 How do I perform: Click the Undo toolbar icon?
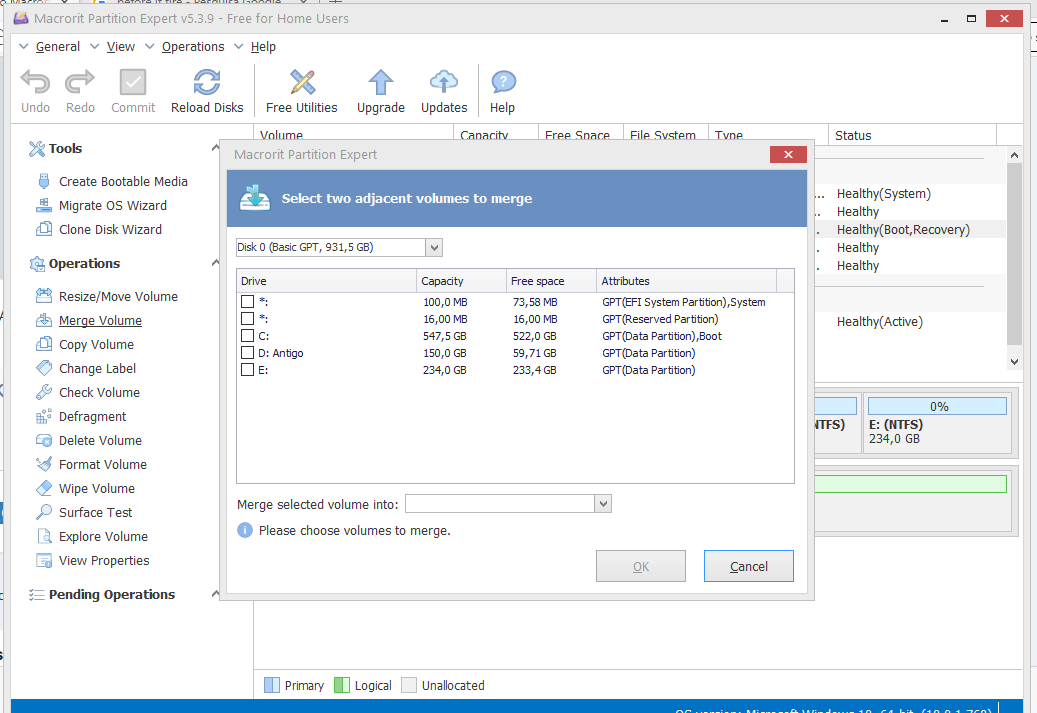tap(35, 82)
